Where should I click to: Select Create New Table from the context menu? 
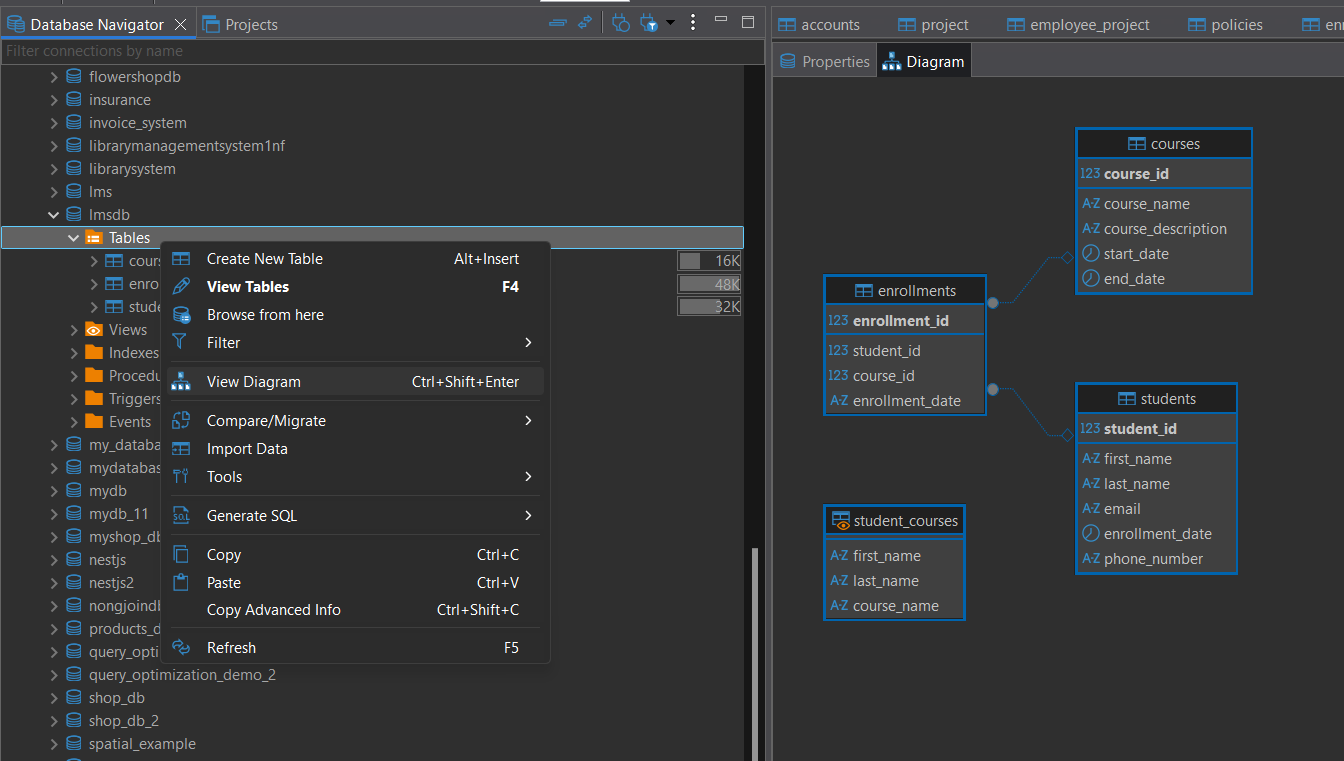pos(264,258)
